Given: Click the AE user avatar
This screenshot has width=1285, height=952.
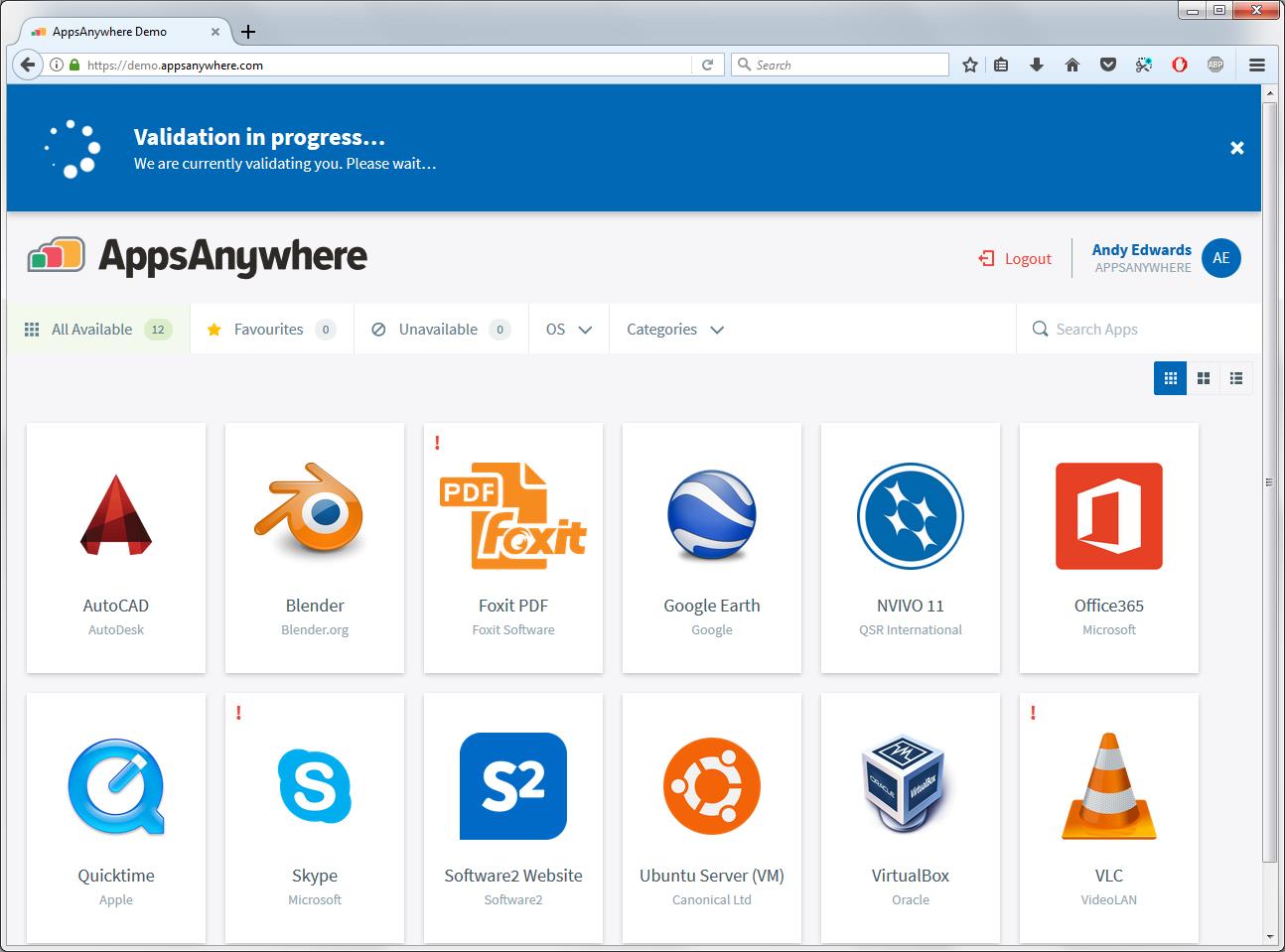Looking at the screenshot, I should 1221,258.
